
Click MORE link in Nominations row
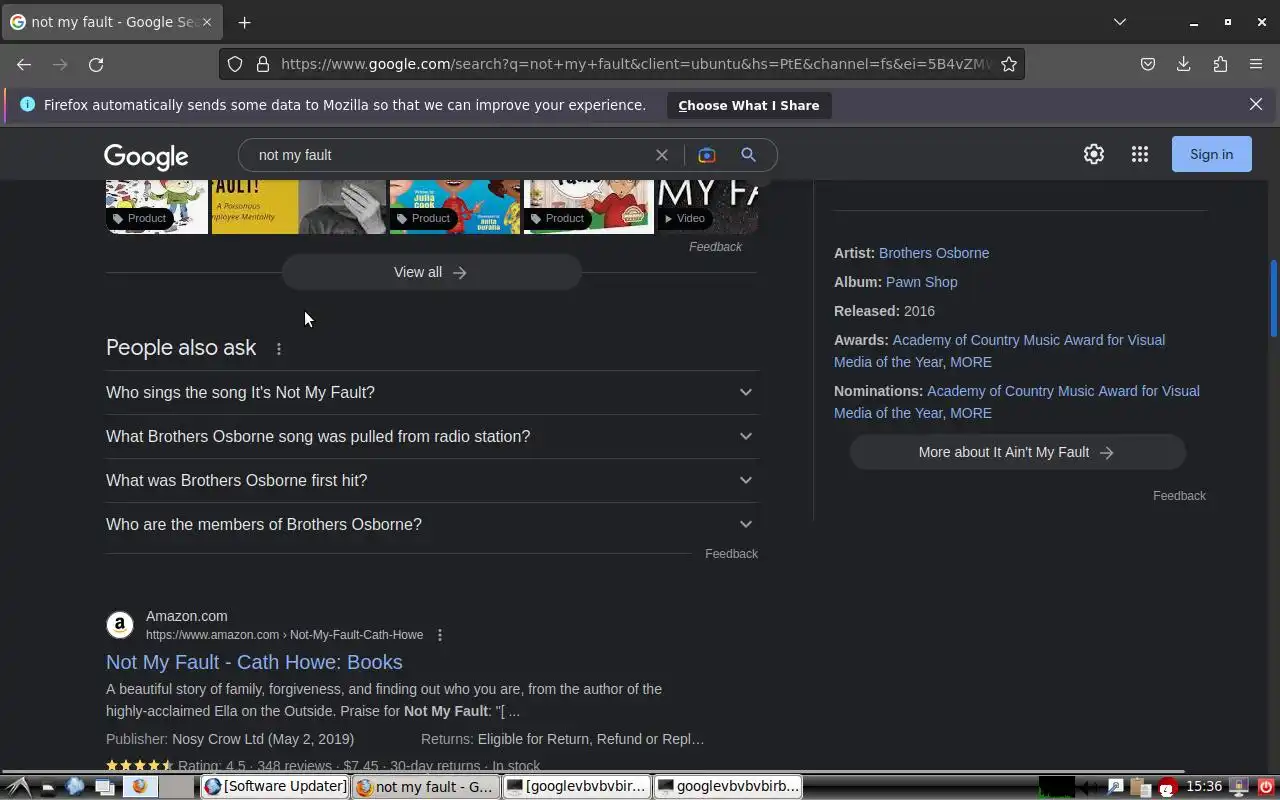pos(971,413)
